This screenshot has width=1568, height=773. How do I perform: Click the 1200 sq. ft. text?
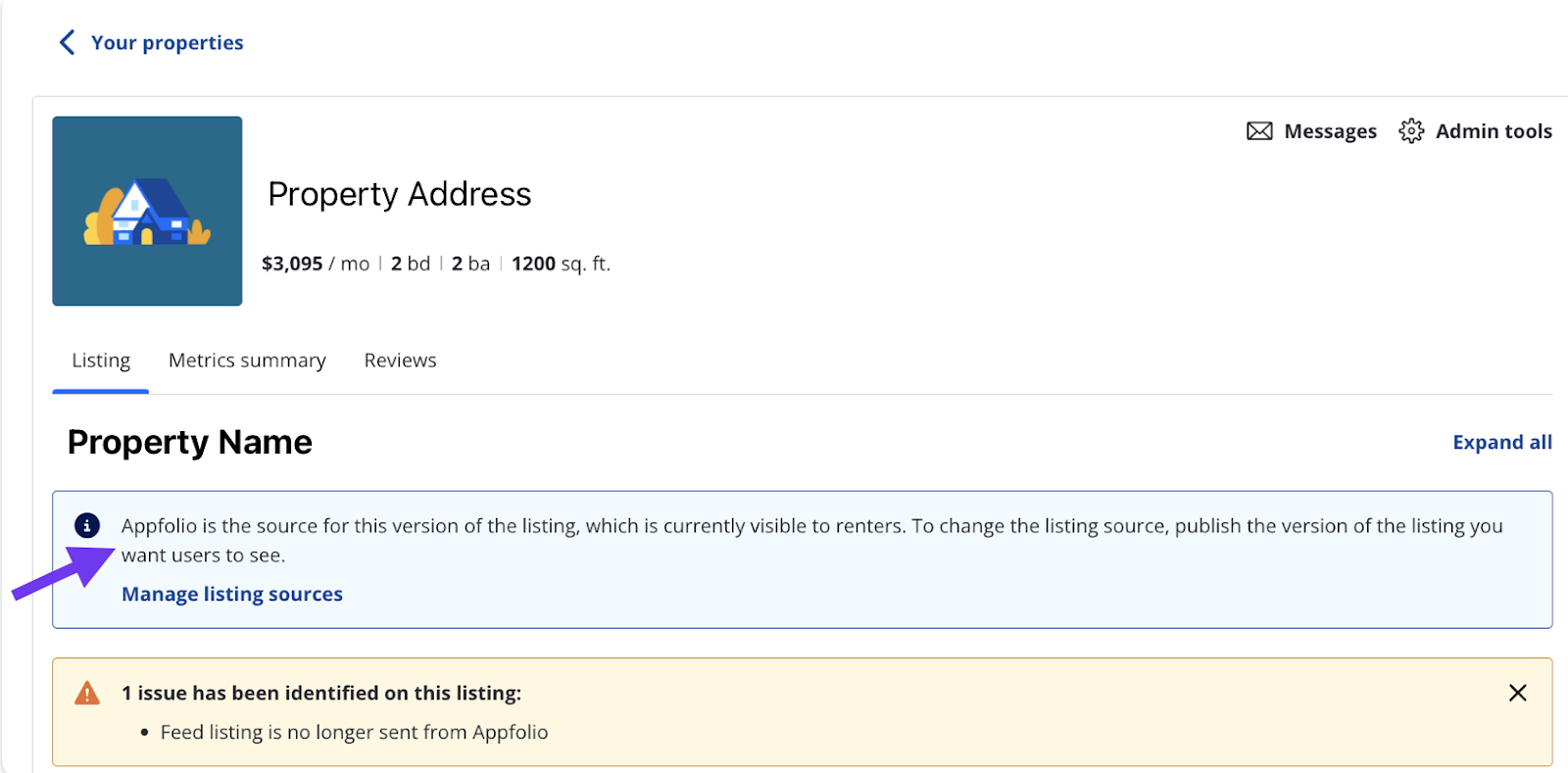[561, 264]
